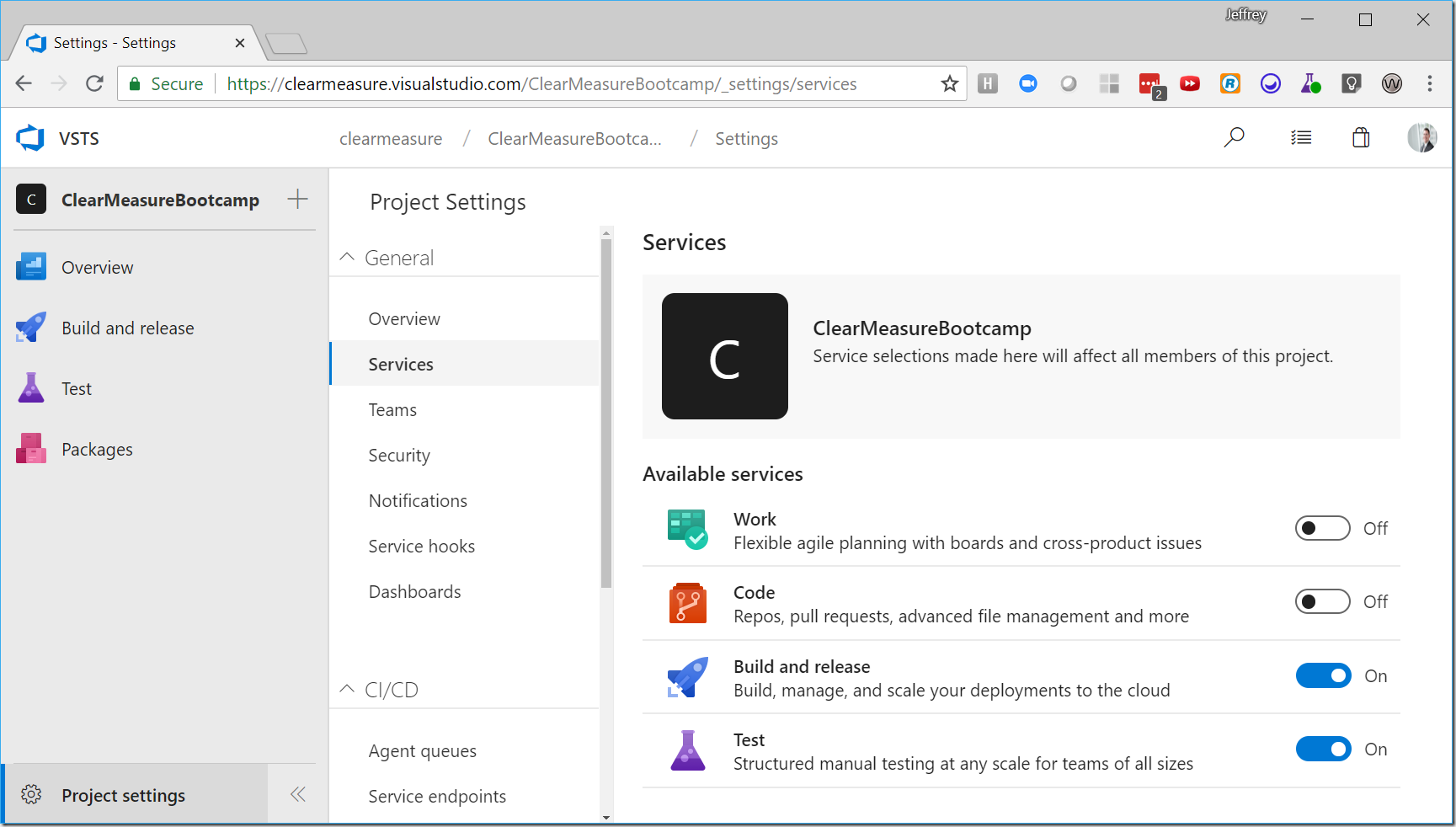Screen dimensions: 1456x827
Task: Click the Overview sidebar icon
Action: pos(31,267)
